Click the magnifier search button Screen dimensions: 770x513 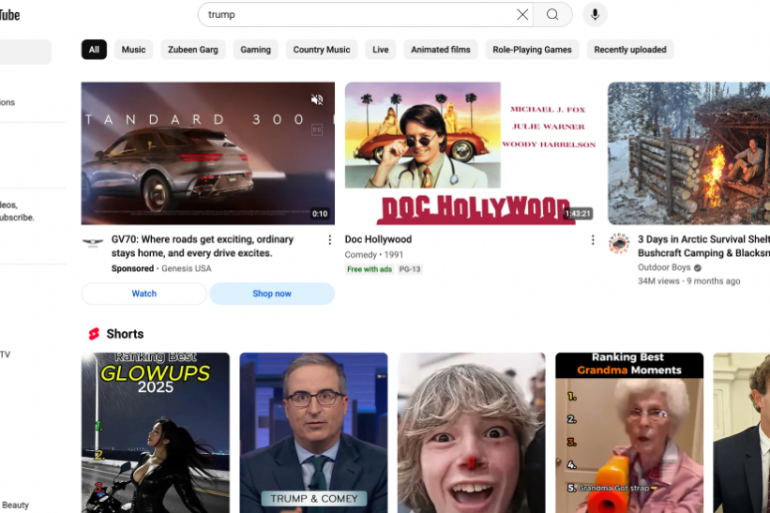(x=552, y=15)
